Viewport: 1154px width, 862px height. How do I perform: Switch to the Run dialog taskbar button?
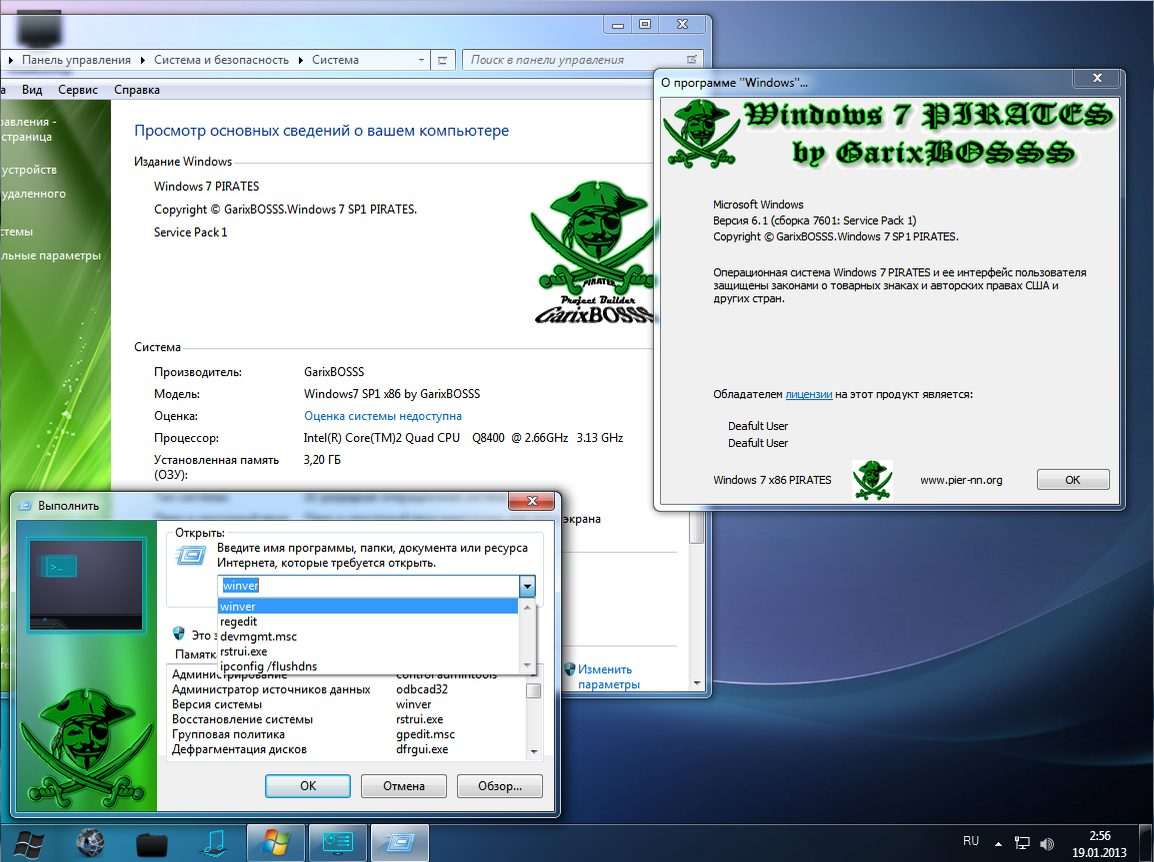point(400,843)
